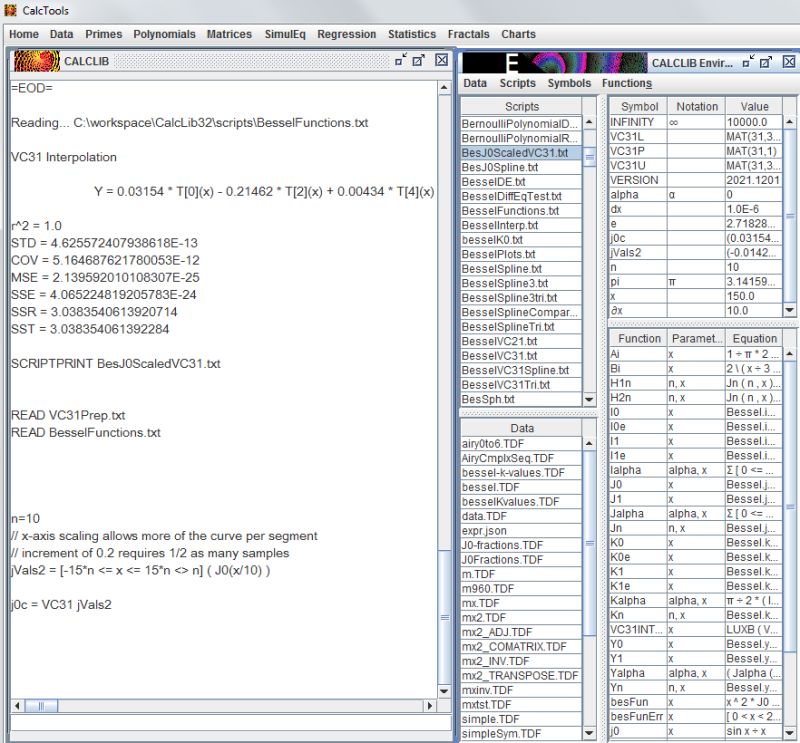Open Scripts menu in CALCLIB Environment

coord(517,83)
